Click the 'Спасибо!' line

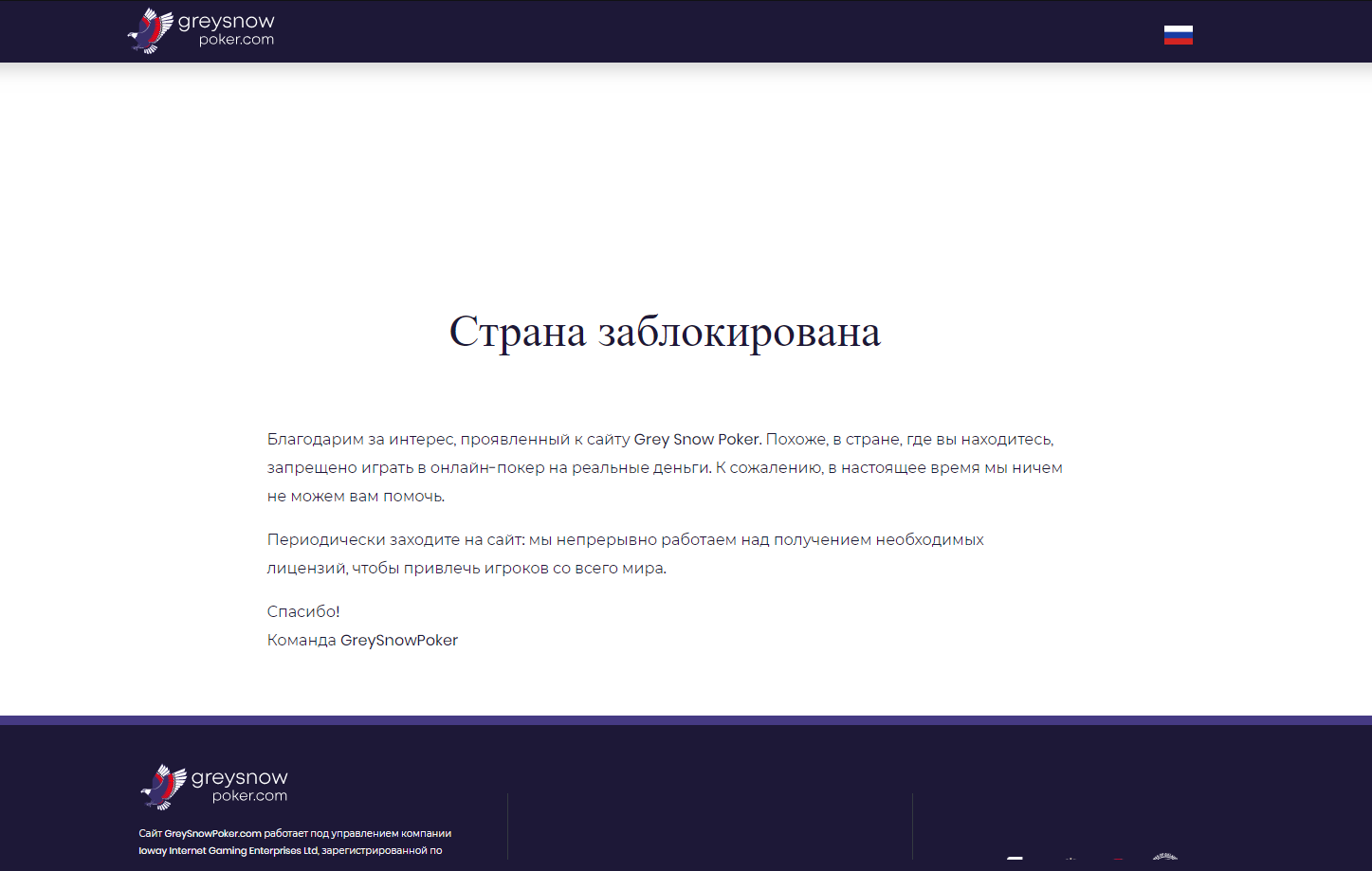(x=303, y=611)
